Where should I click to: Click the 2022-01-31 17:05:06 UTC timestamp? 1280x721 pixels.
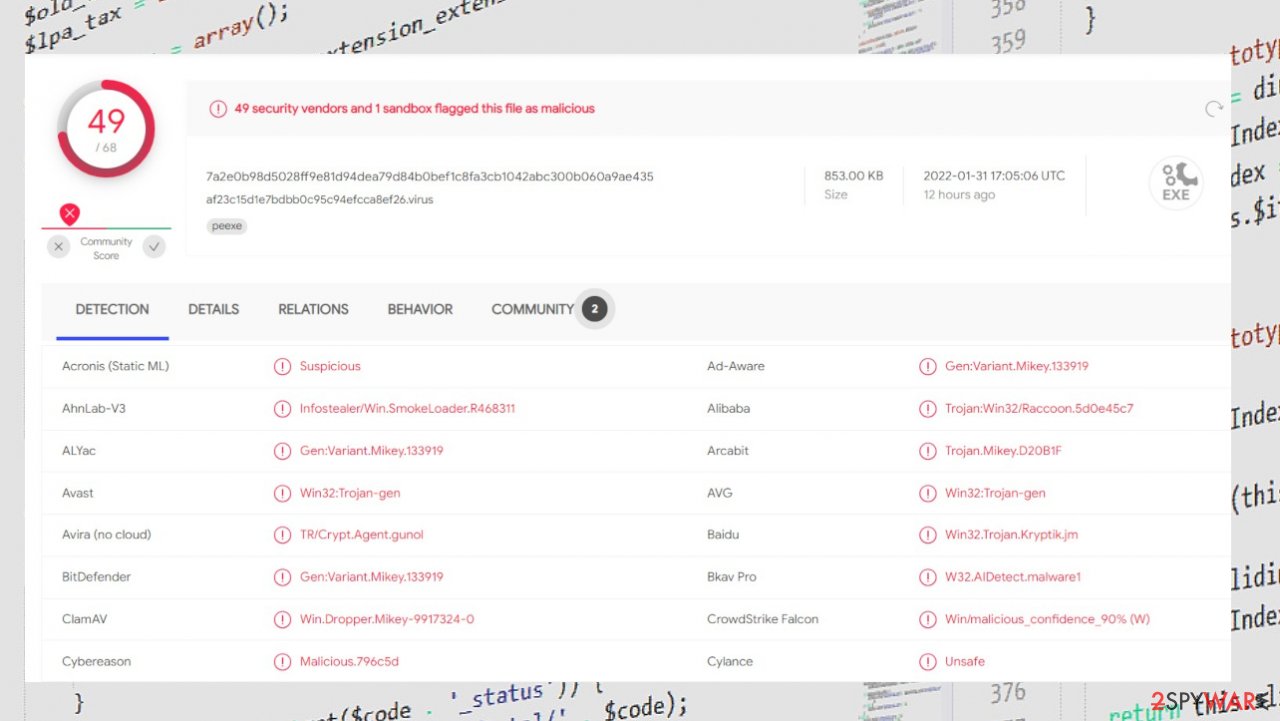995,176
